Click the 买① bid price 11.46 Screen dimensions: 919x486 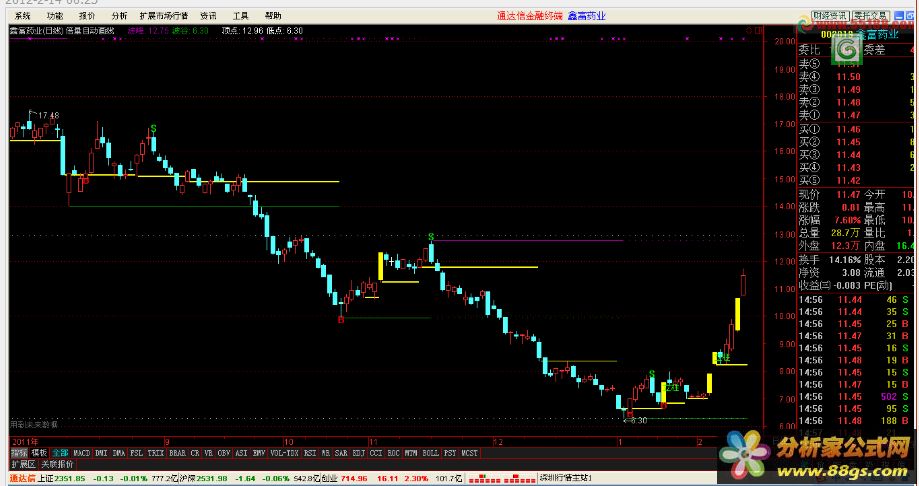pyautogui.click(x=848, y=129)
